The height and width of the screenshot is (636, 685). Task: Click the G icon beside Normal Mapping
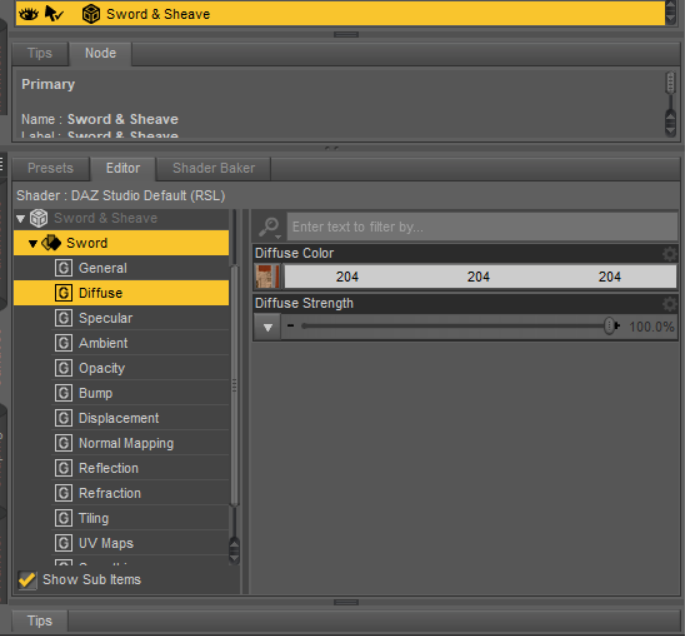tap(64, 443)
